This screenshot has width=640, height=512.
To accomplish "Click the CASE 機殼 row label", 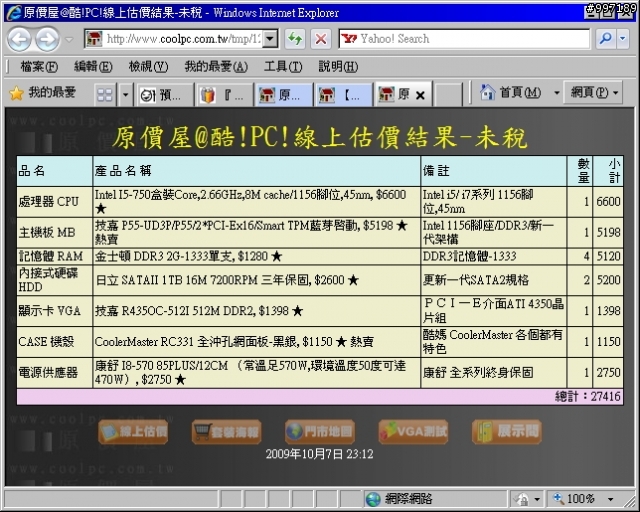I will [x=54, y=342].
